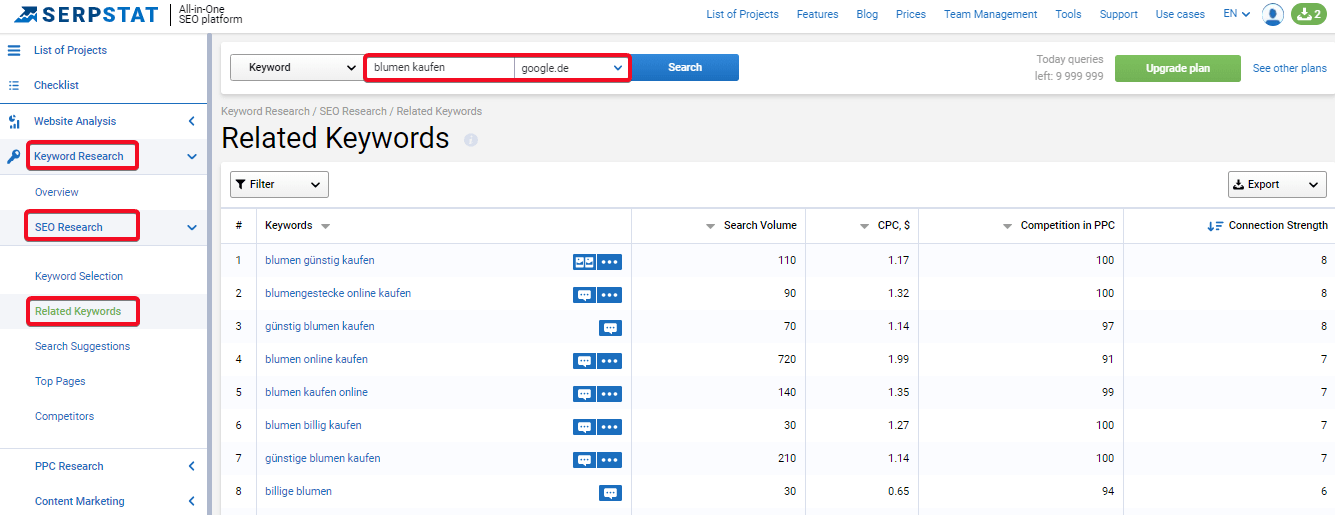Select Search Suggestions in the sidebar
Image resolution: width=1335 pixels, height=515 pixels.
[x=82, y=346]
